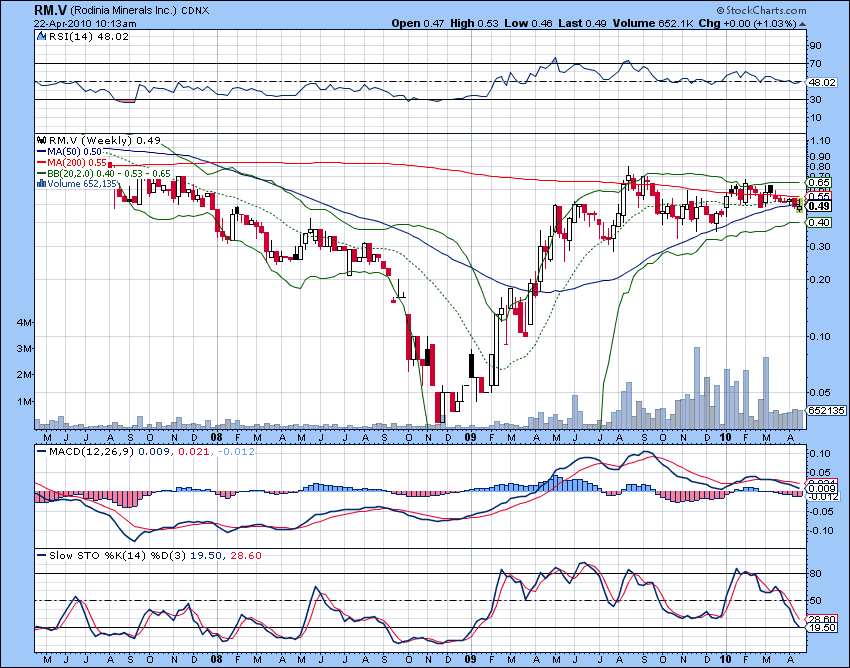Click the RM.V (Weekly) 0.49 legend label
850x668 pixels.
(x=105, y=140)
